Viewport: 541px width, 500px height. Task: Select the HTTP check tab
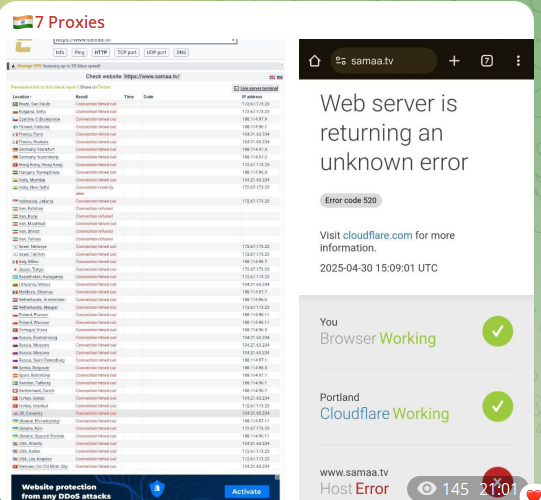[100, 52]
